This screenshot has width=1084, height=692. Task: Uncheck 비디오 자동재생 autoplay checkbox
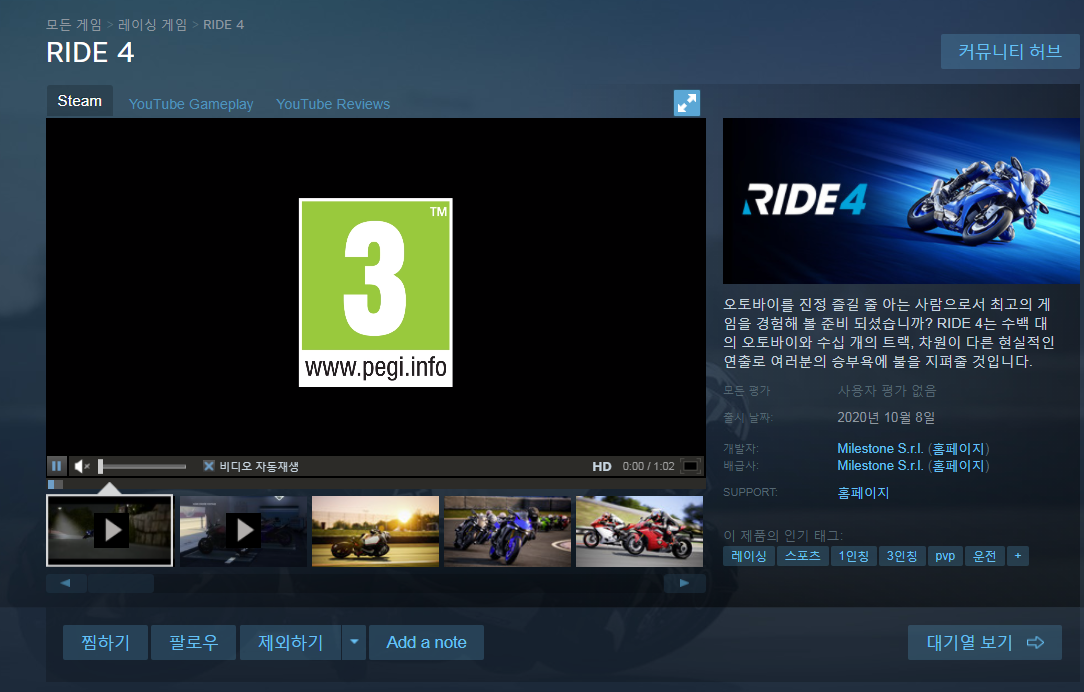pyautogui.click(x=209, y=466)
